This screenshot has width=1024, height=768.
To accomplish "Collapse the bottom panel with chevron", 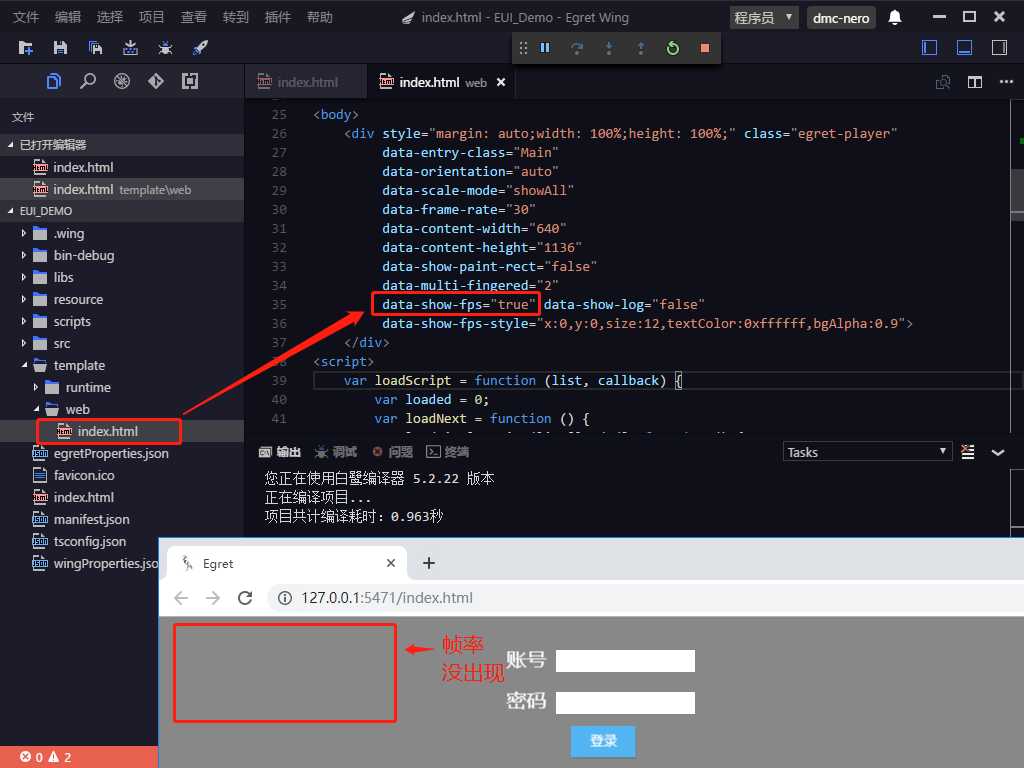I will 998,452.
